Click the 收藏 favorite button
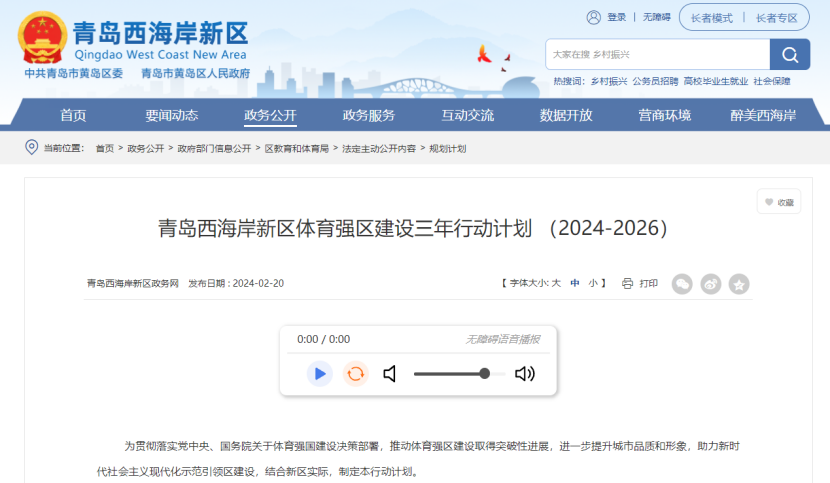Image resolution: width=830 pixels, height=483 pixels. tap(777, 202)
